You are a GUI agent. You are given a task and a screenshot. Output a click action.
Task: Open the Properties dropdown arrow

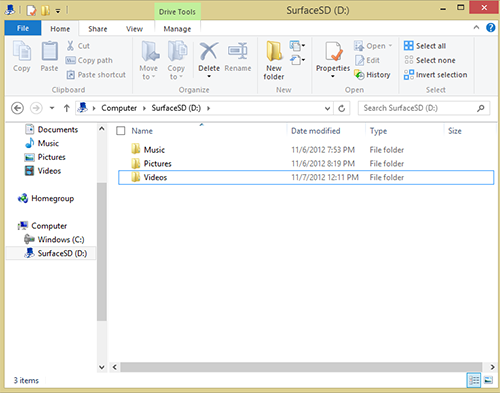pyautogui.click(x=333, y=76)
